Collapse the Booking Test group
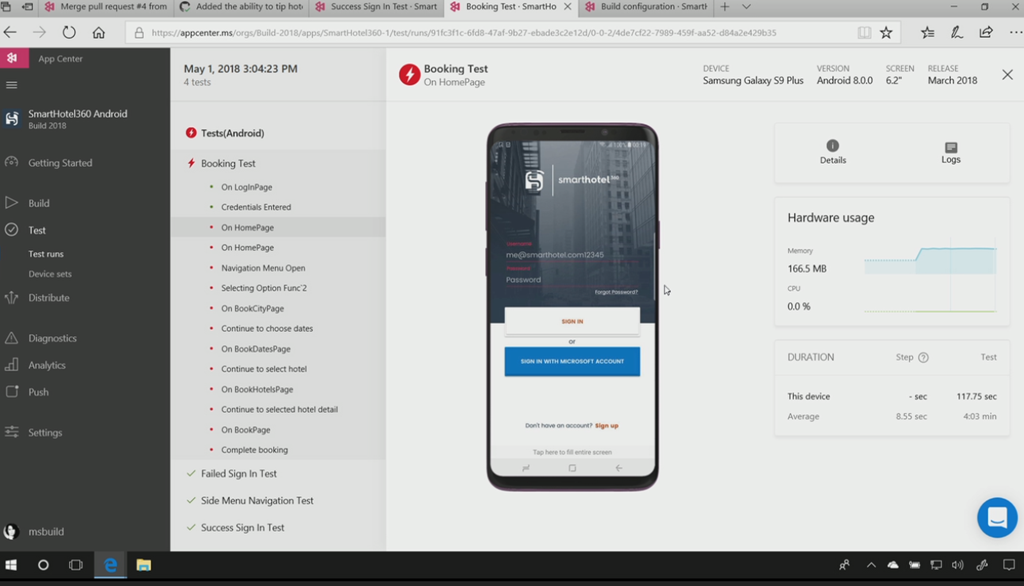Viewport: 1024px width, 586px height. pos(228,163)
